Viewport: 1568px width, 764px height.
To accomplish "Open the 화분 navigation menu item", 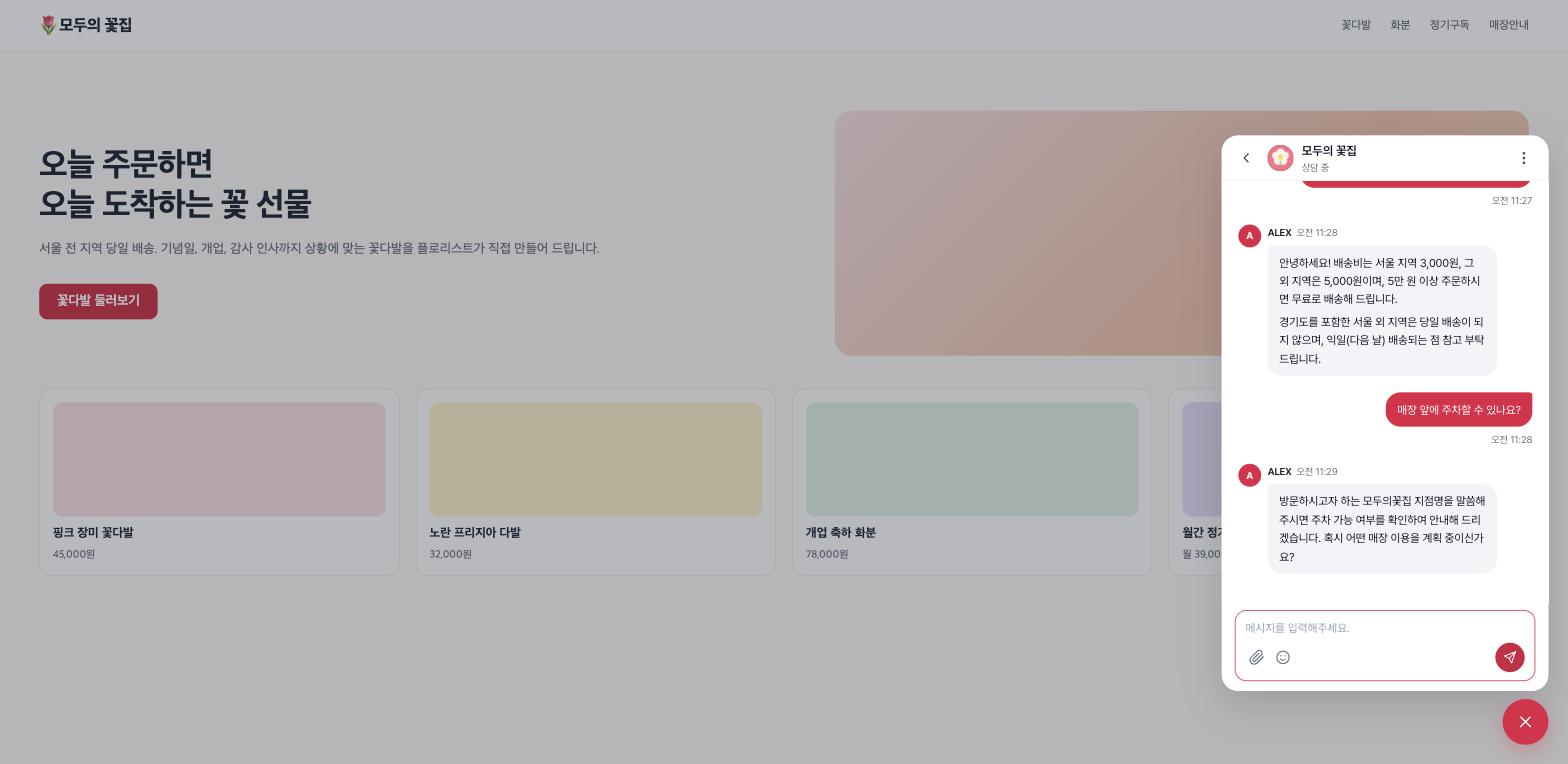I will tap(1400, 25).
